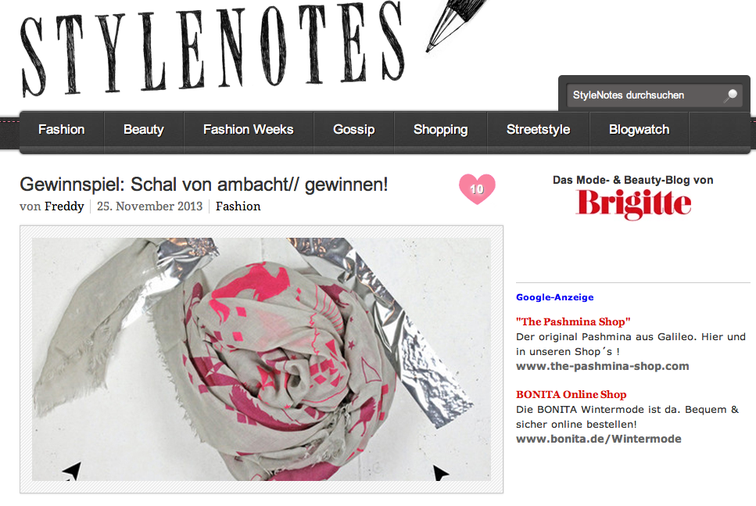The height and width of the screenshot is (506, 756).
Task: Open Fashion category under post title
Action: tap(238, 206)
